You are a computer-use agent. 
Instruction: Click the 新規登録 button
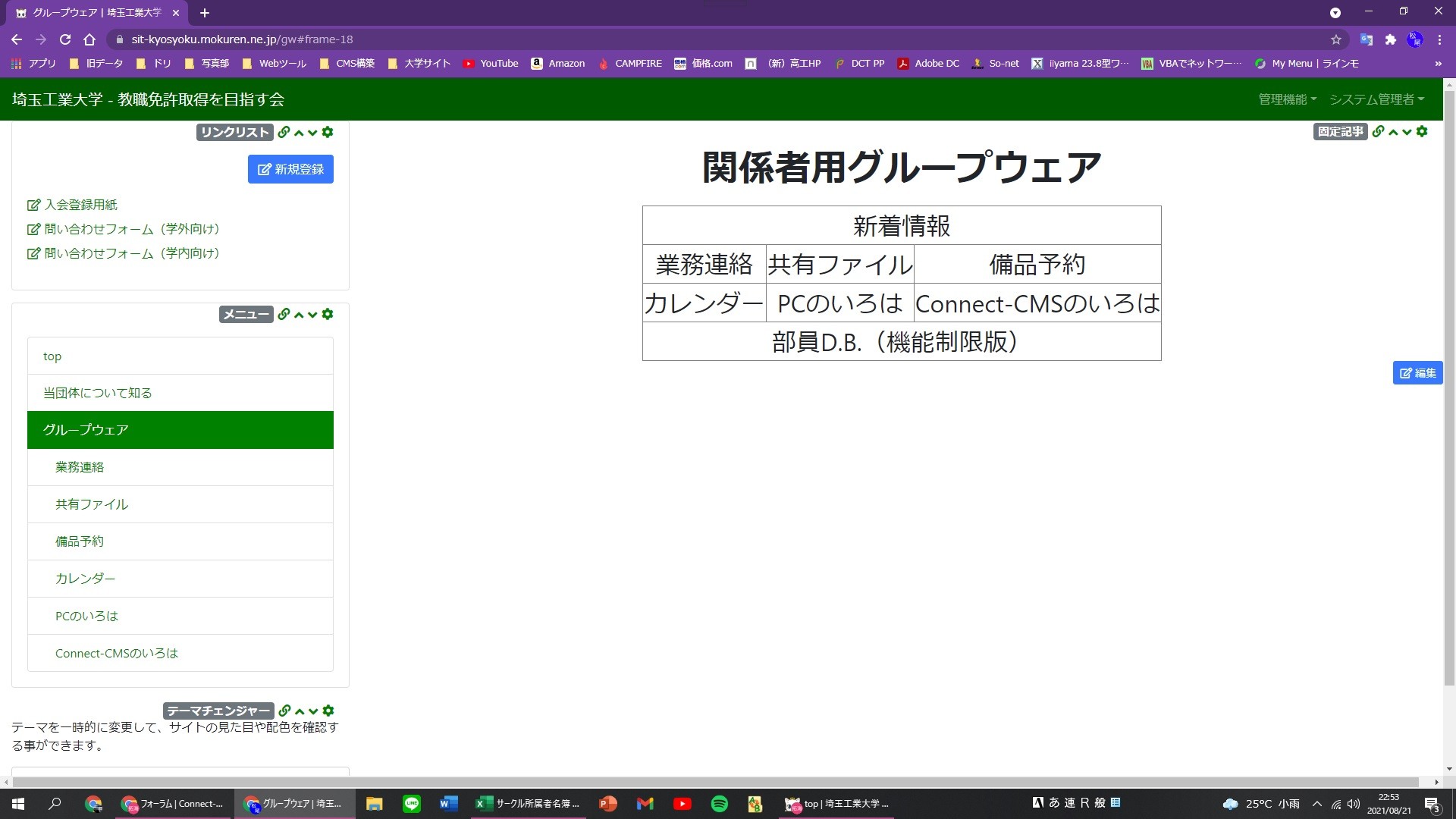[290, 169]
